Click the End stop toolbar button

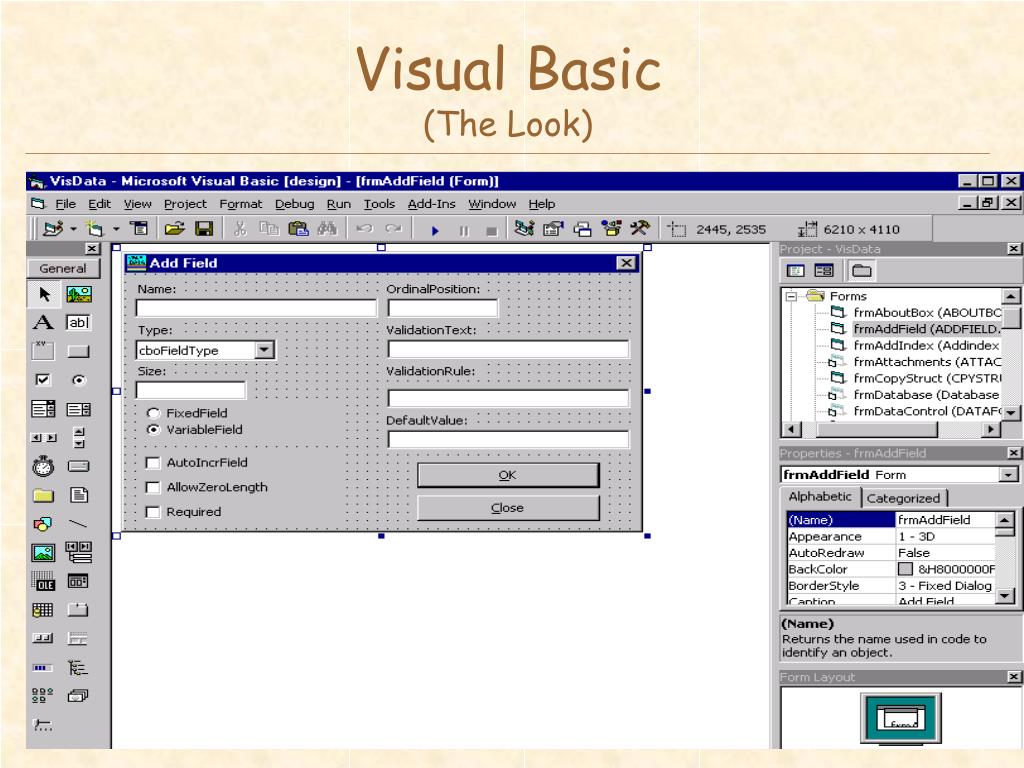point(492,231)
